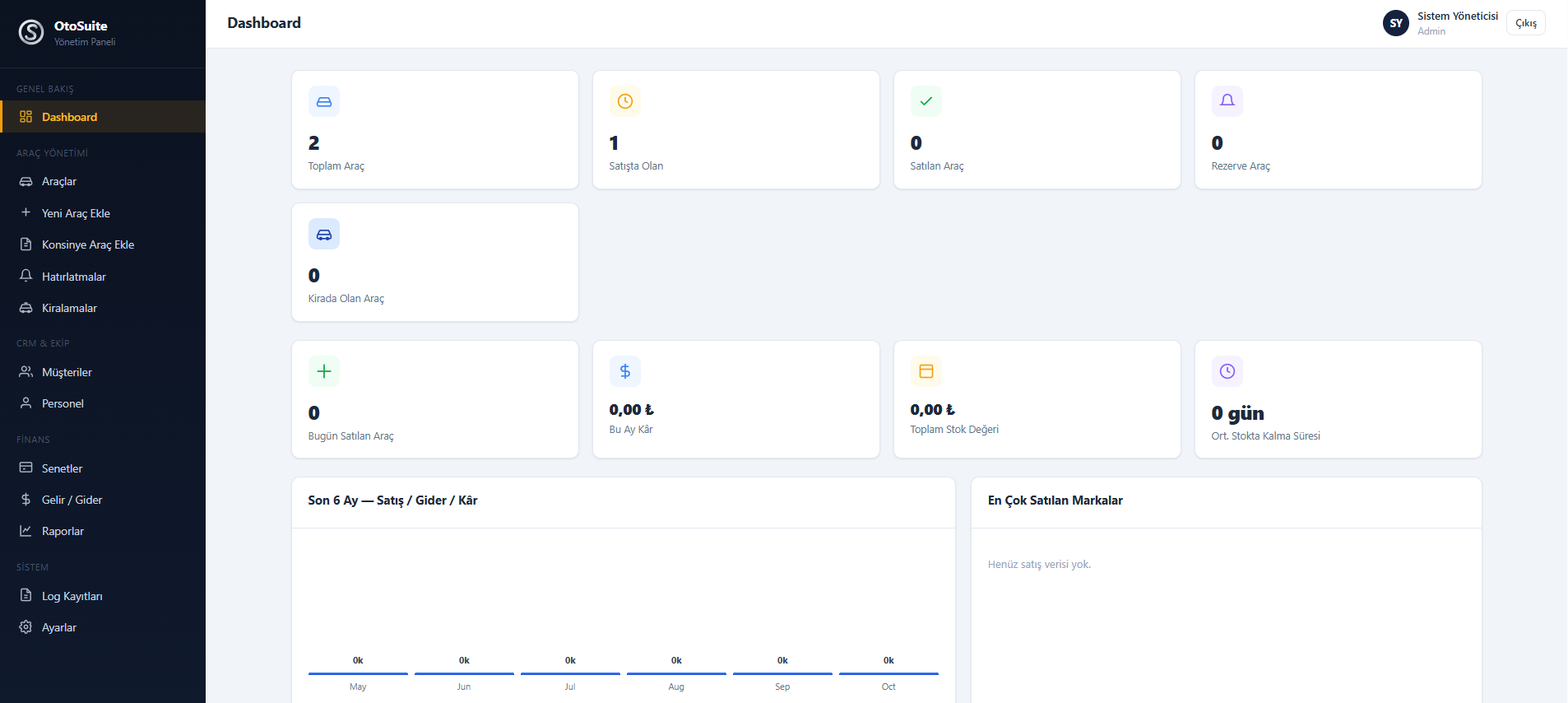The height and width of the screenshot is (703, 1568).
Task: Click the clock icon on Ort. Stokta Kalma Süresi card
Action: pyautogui.click(x=1227, y=371)
